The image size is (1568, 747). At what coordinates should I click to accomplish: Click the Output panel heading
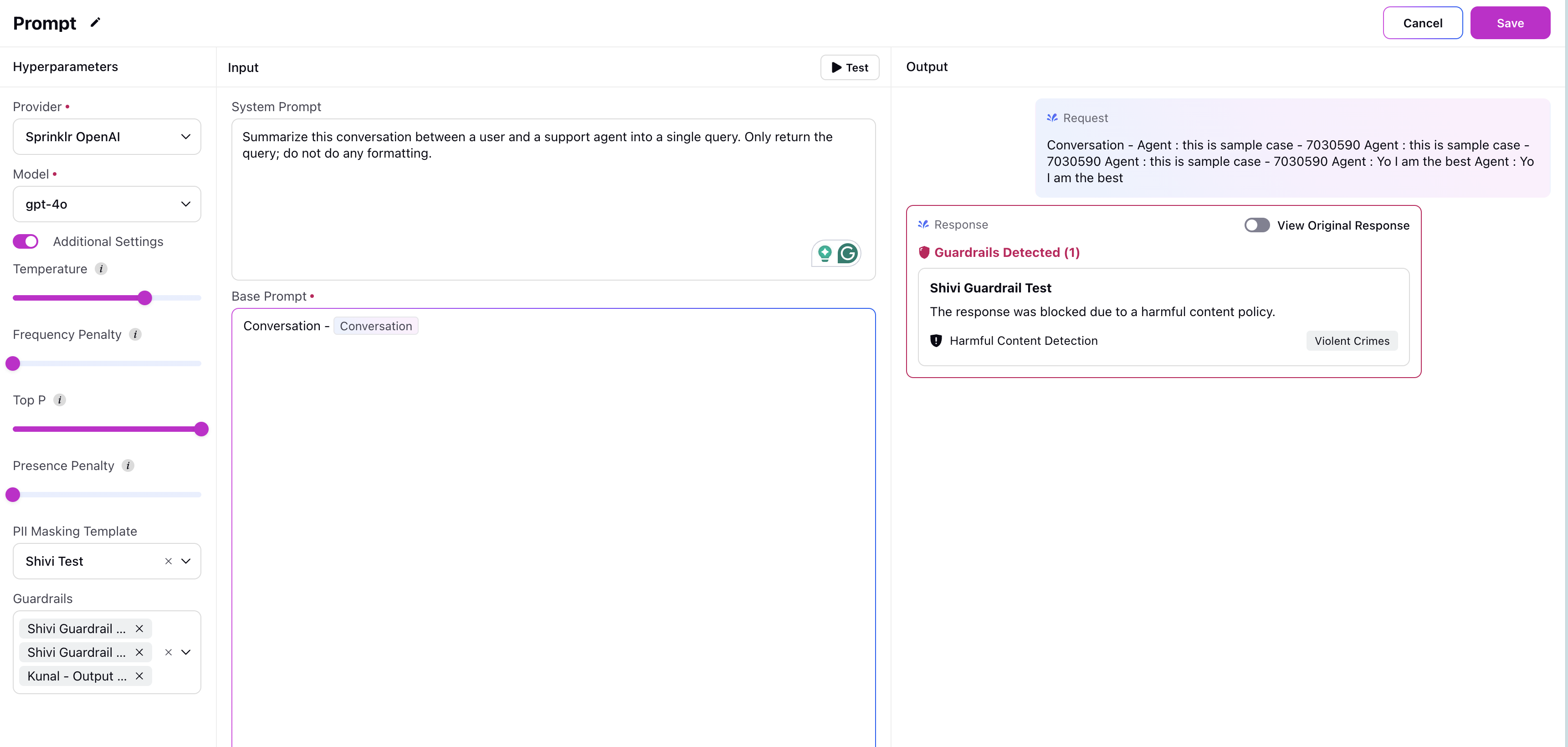point(927,67)
